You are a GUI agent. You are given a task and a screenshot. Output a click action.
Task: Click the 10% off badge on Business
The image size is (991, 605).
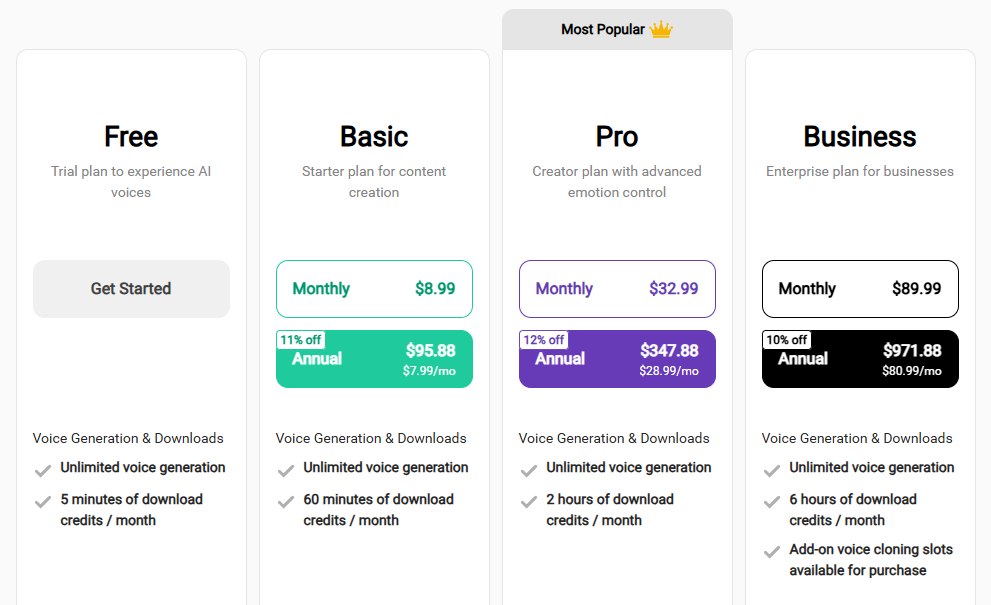(786, 340)
